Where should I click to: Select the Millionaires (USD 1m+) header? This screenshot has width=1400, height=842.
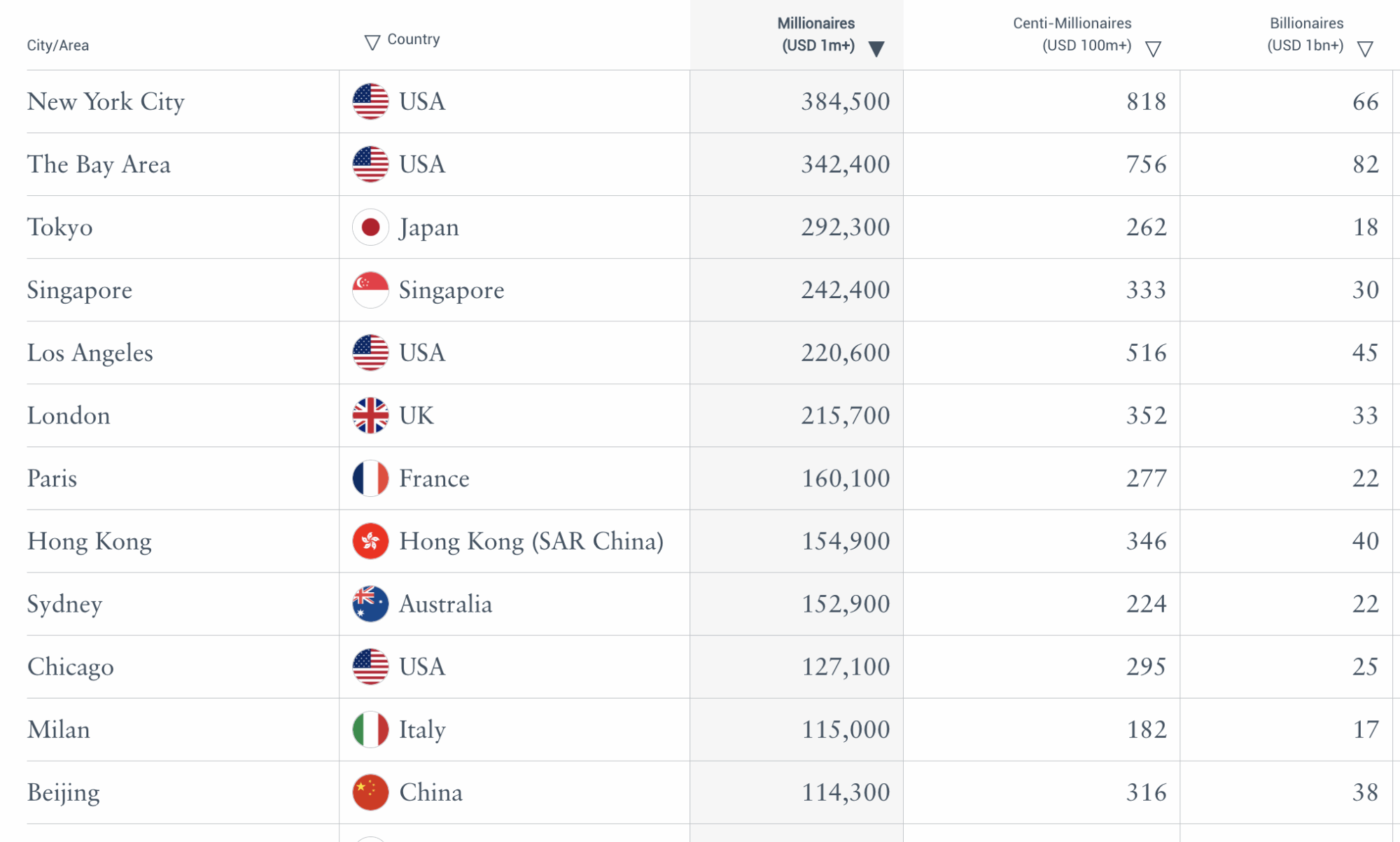tap(816, 34)
